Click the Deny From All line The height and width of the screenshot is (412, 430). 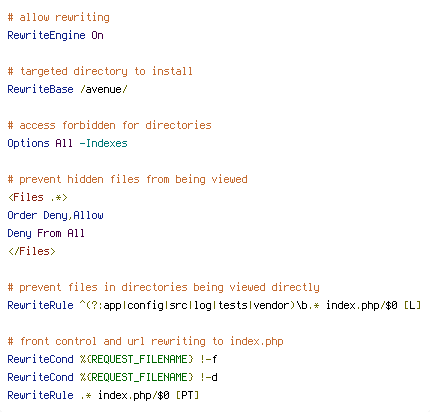tap(46, 233)
